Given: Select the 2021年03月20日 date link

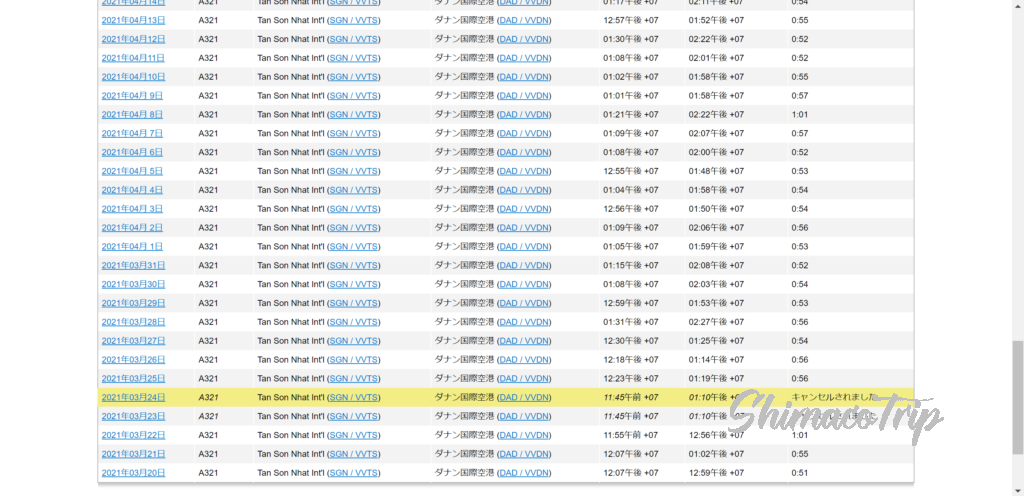Looking at the screenshot, I should coord(133,473).
